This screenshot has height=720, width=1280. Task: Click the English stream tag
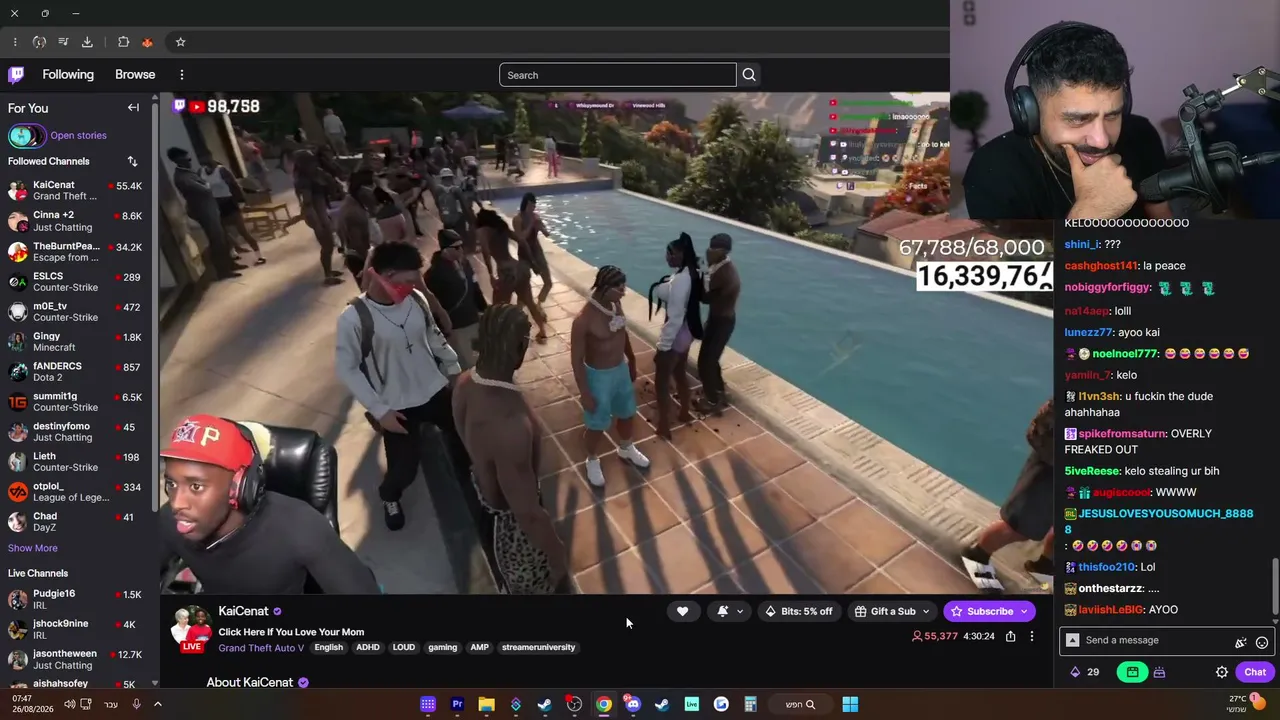coord(328,647)
